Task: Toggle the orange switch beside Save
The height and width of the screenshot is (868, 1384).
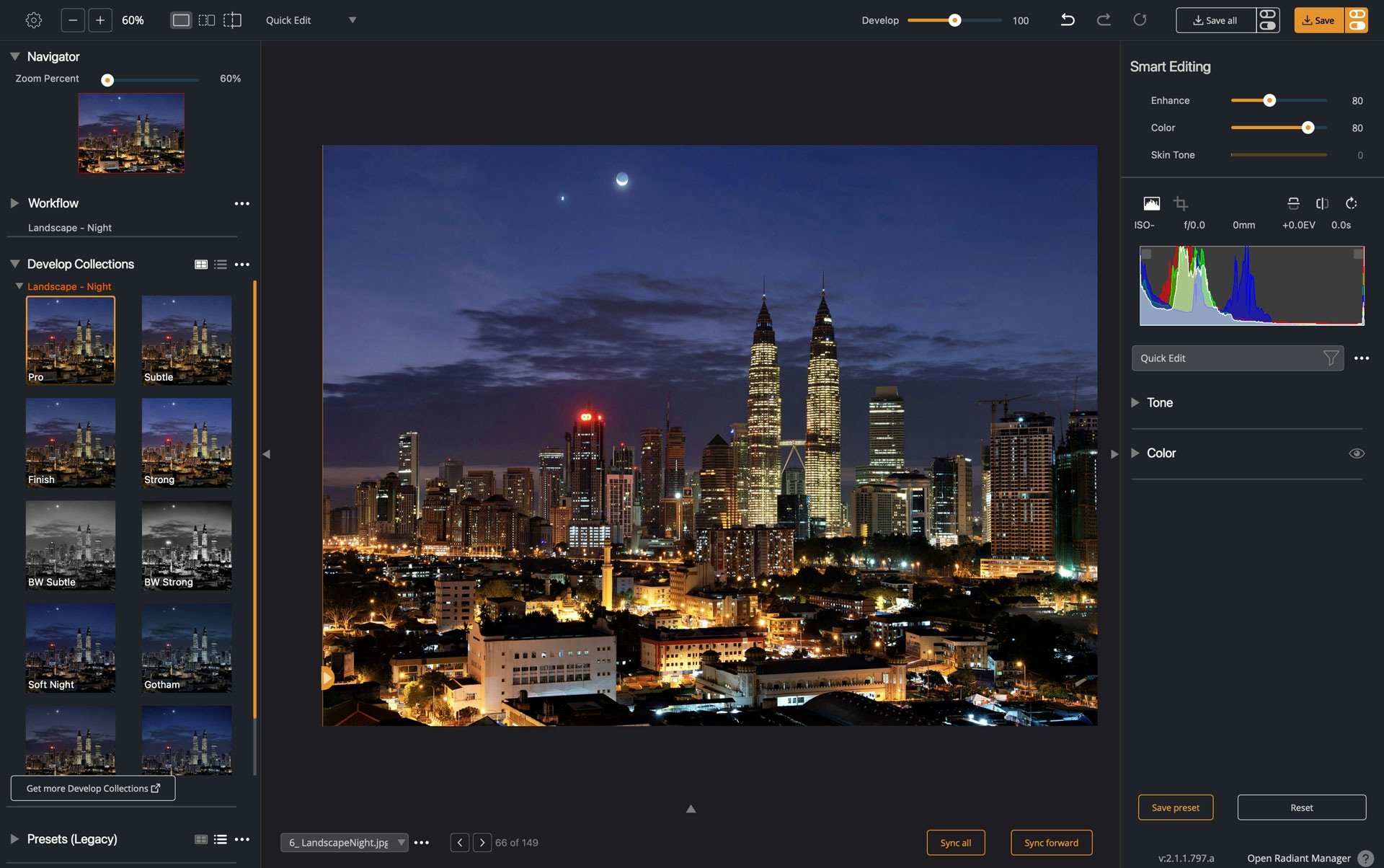Action: [1357, 20]
